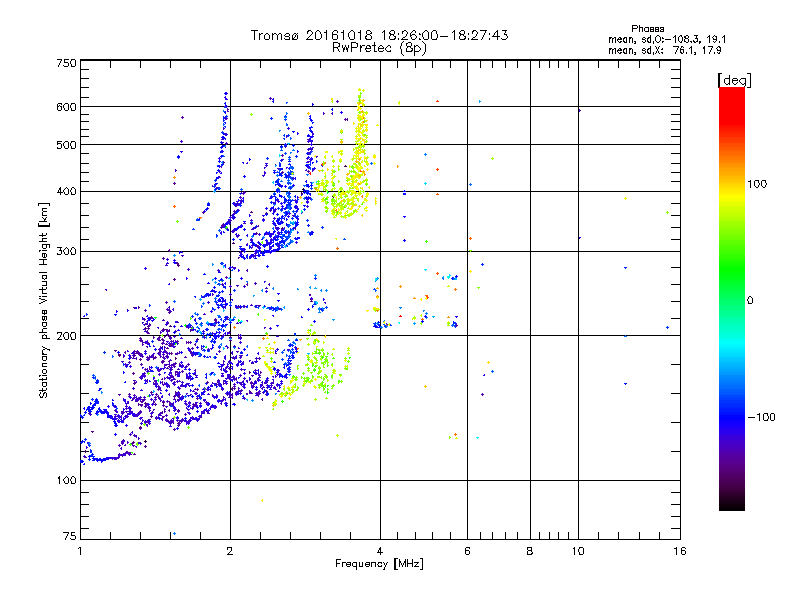Click the '8' frequency tick label
The image size is (800, 600).
(530, 551)
